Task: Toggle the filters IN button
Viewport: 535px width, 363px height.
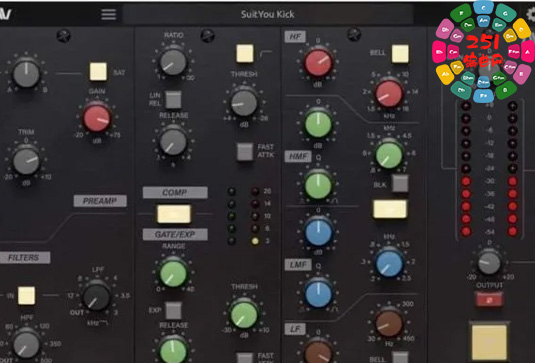Action: point(26,295)
